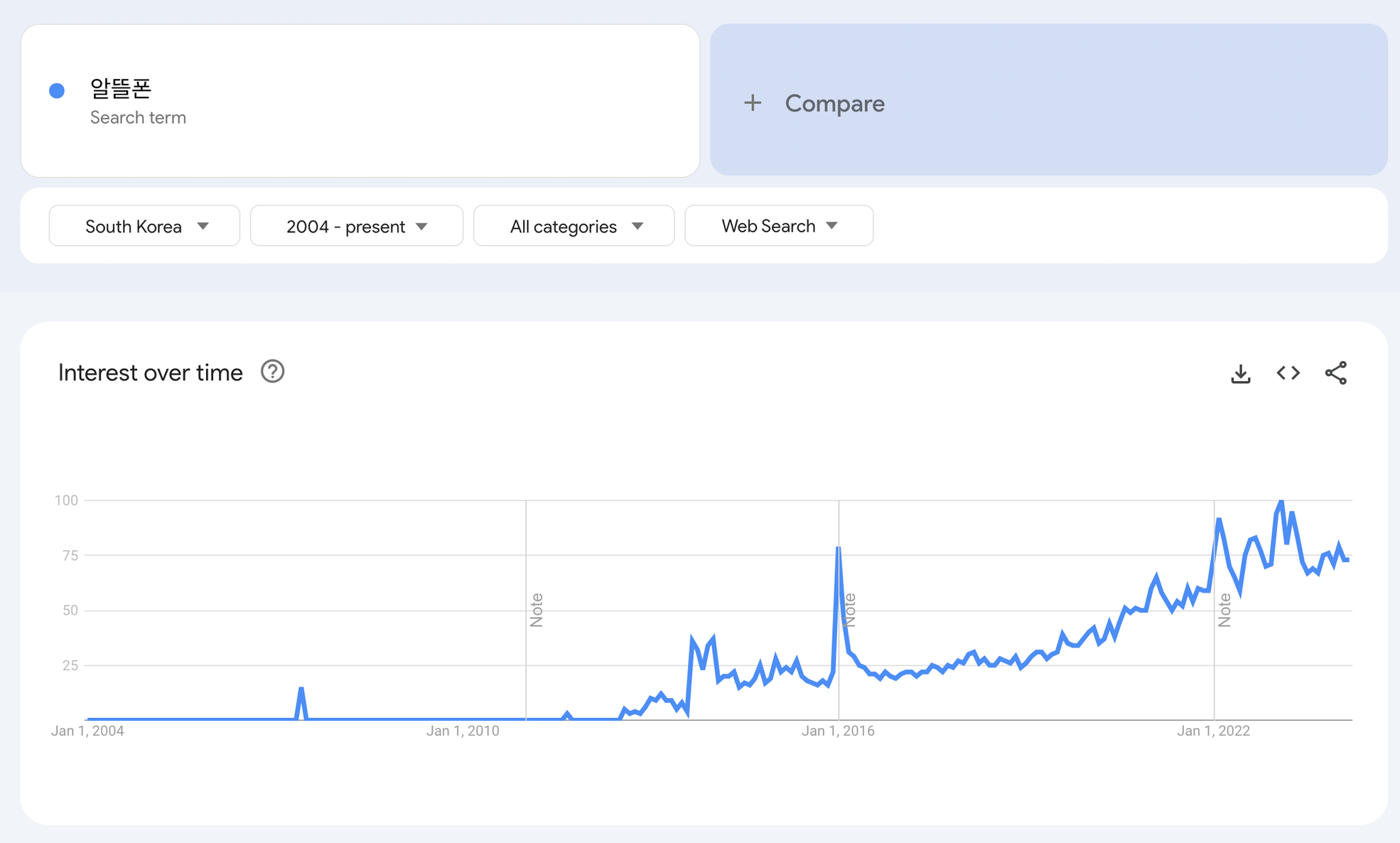Click the Interest over time heading
The image size is (1400, 843).
[151, 372]
